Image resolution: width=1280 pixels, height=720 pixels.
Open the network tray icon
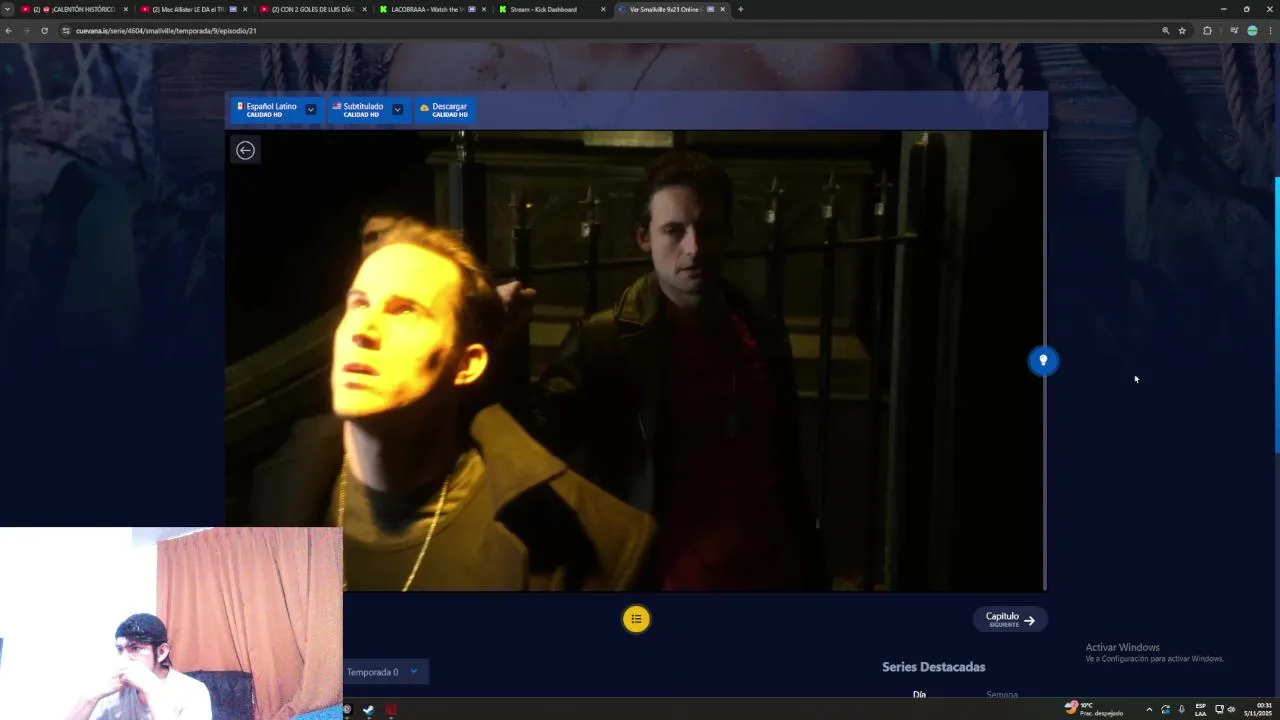coord(1219,710)
